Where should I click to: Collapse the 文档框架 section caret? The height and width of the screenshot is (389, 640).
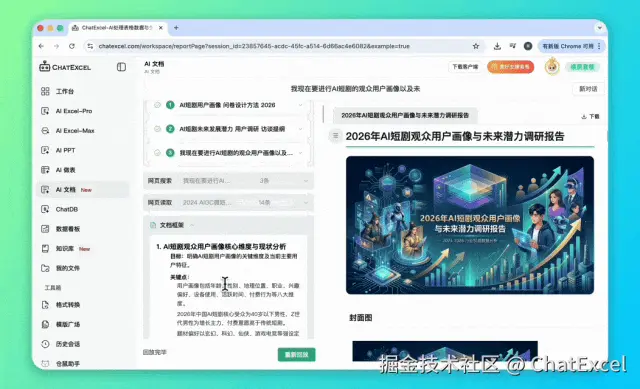[x=192, y=225]
